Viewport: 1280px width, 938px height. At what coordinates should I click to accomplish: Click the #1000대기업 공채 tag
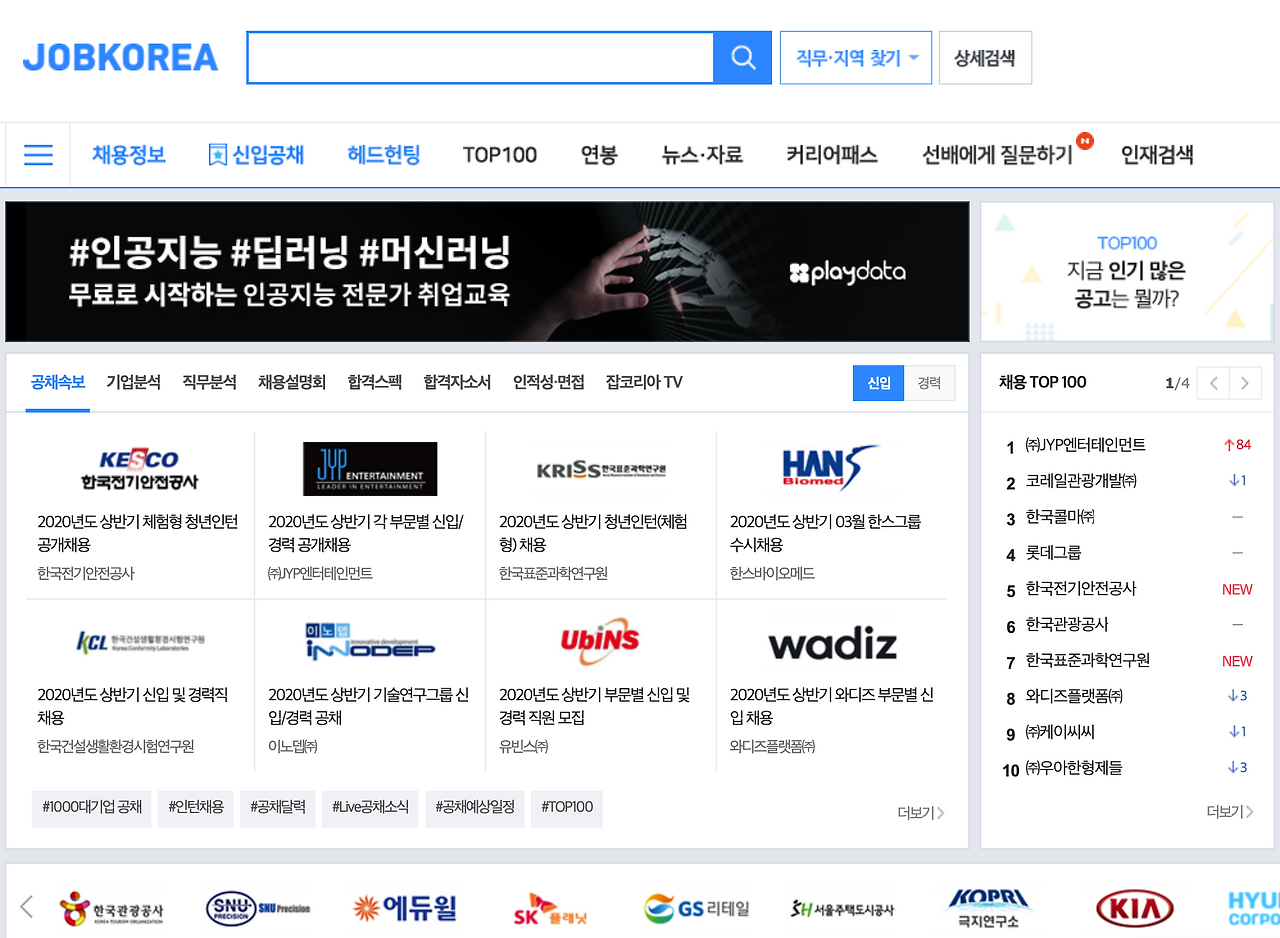(x=92, y=808)
